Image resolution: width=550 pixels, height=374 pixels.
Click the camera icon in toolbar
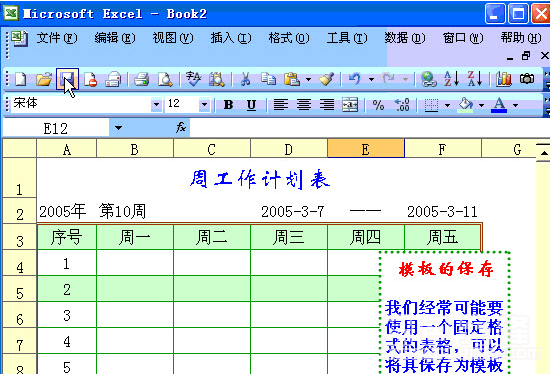[526, 79]
